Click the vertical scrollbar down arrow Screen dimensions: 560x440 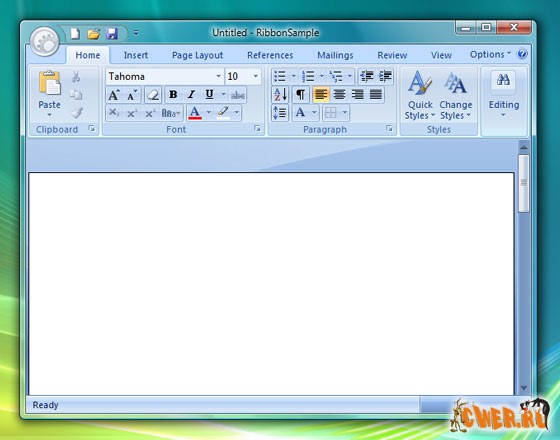(x=524, y=388)
